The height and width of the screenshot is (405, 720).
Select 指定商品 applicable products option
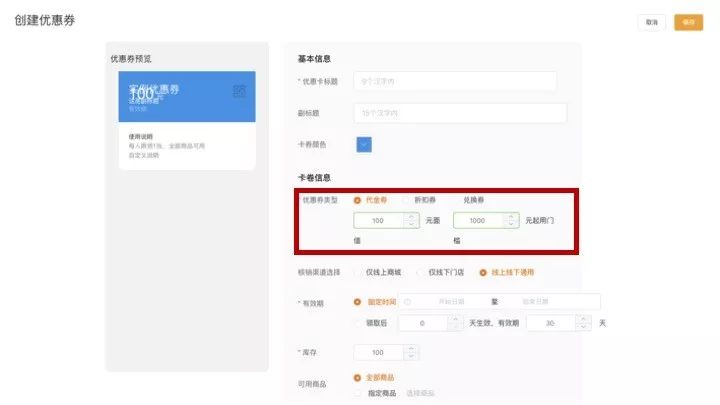tap(358, 394)
